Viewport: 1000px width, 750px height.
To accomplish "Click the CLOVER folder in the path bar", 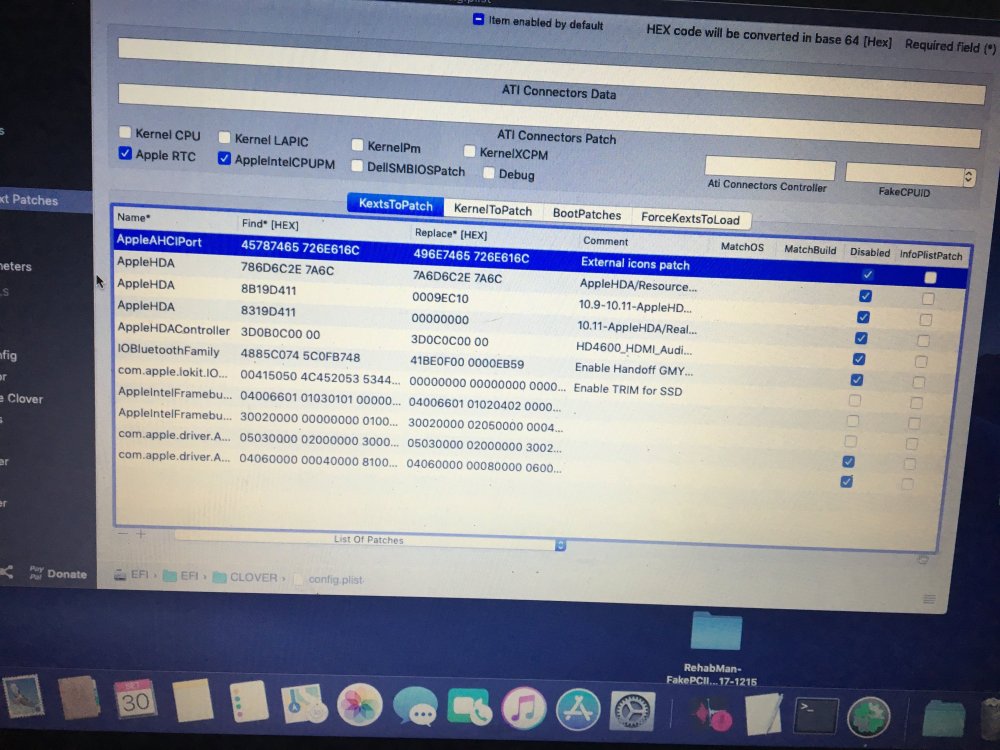I will coord(246,577).
